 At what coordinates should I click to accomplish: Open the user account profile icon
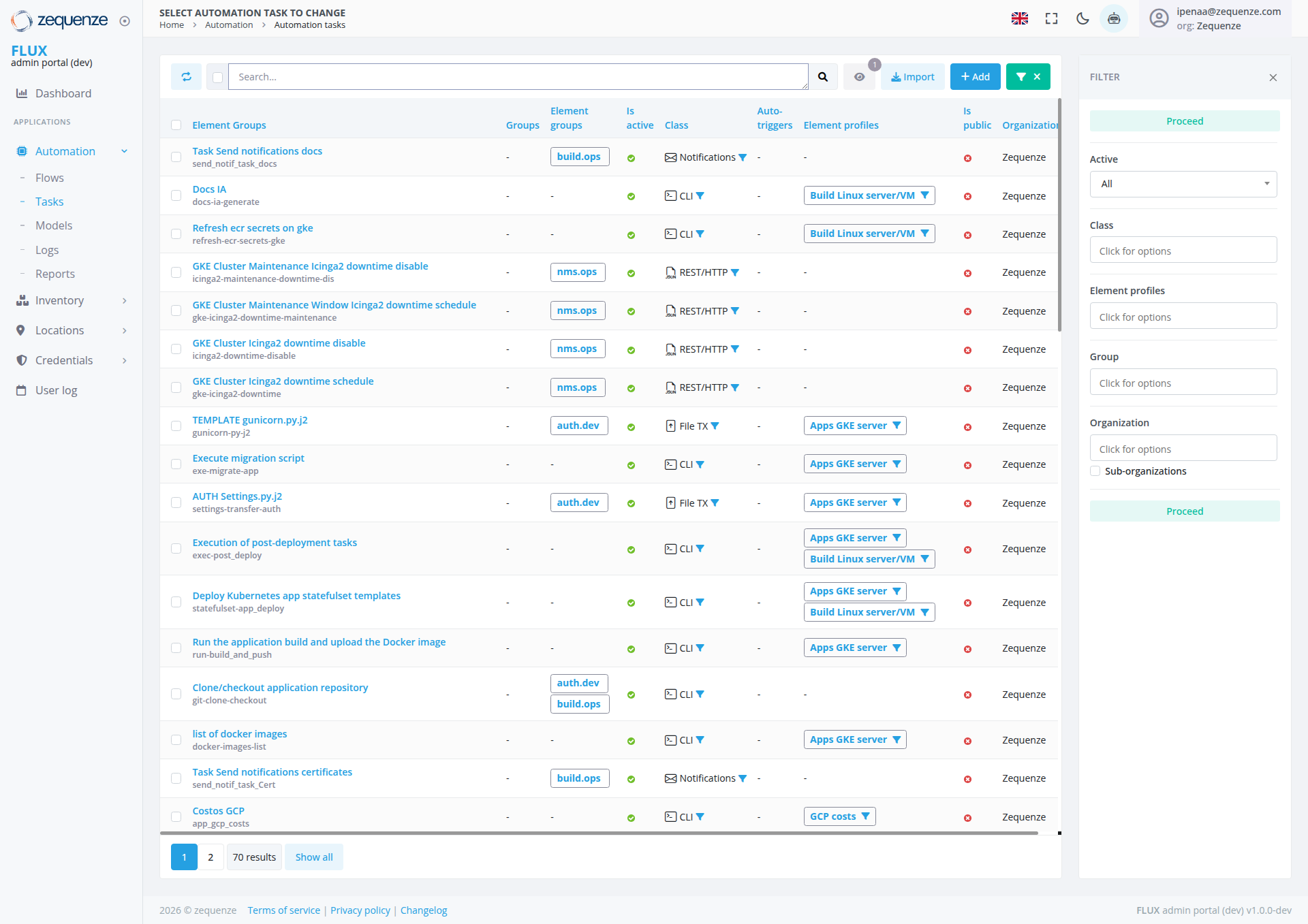tap(1158, 18)
